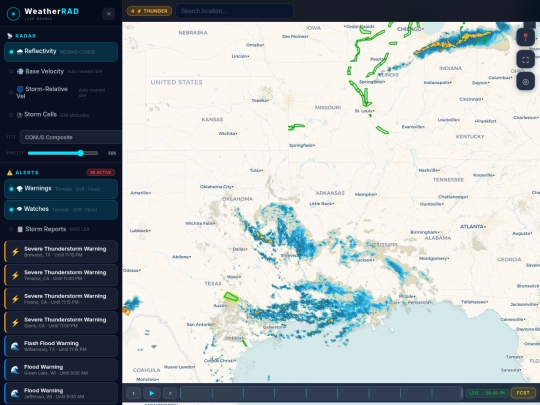Click the WeatherRAD radar logo icon

coord(13,14)
